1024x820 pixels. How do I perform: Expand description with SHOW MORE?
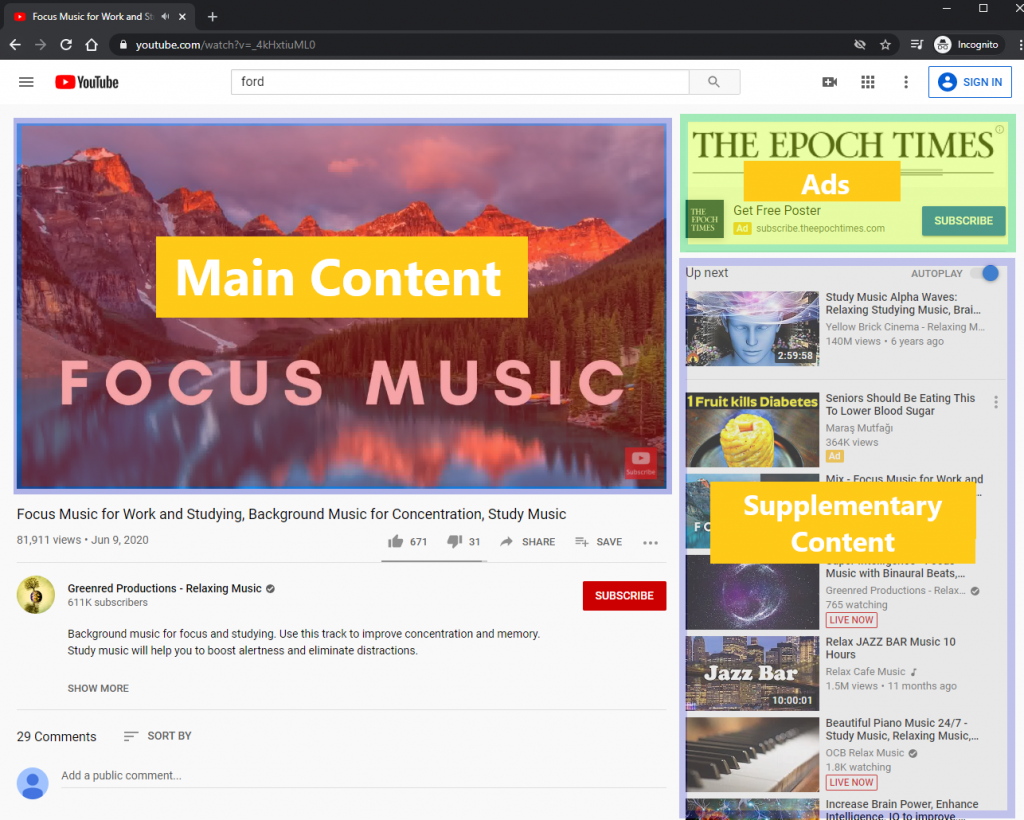[98, 688]
